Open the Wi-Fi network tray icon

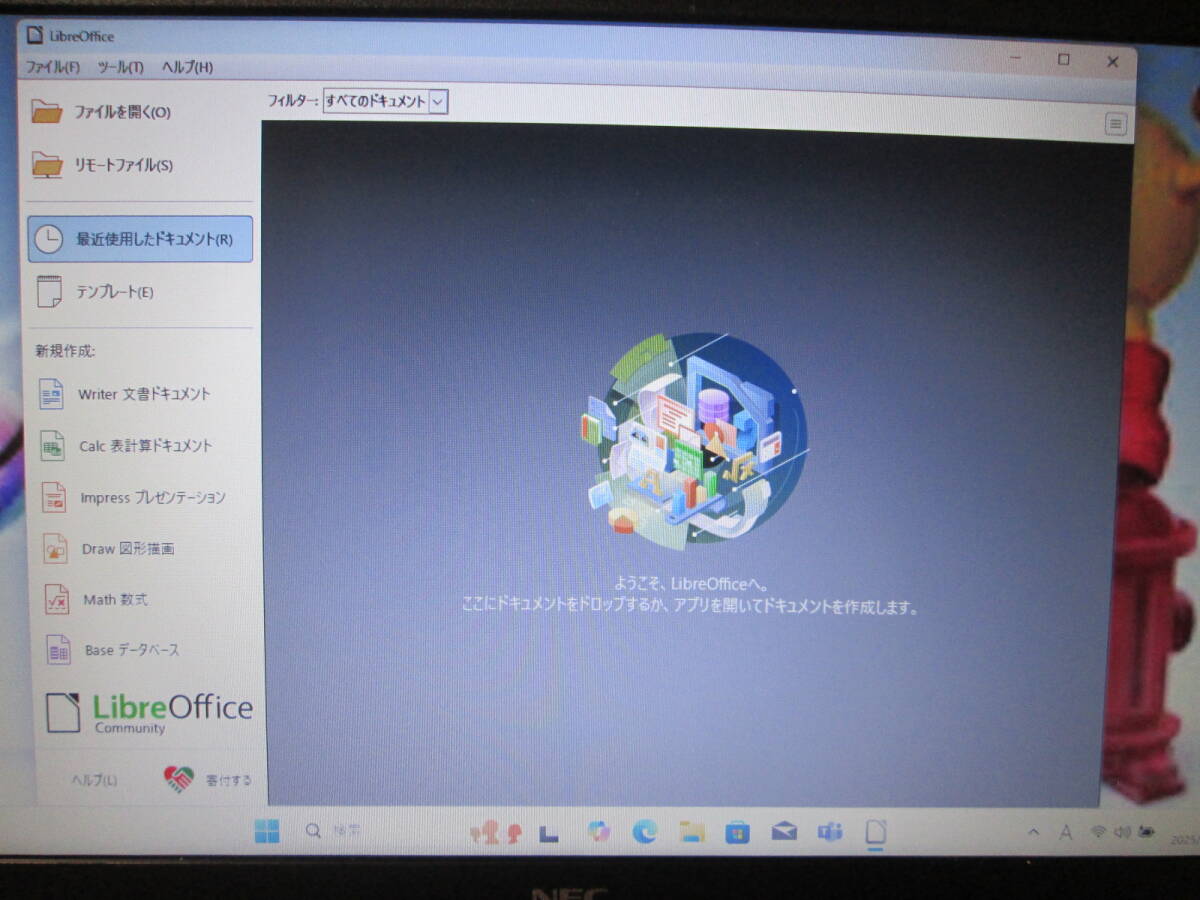coord(1098,832)
